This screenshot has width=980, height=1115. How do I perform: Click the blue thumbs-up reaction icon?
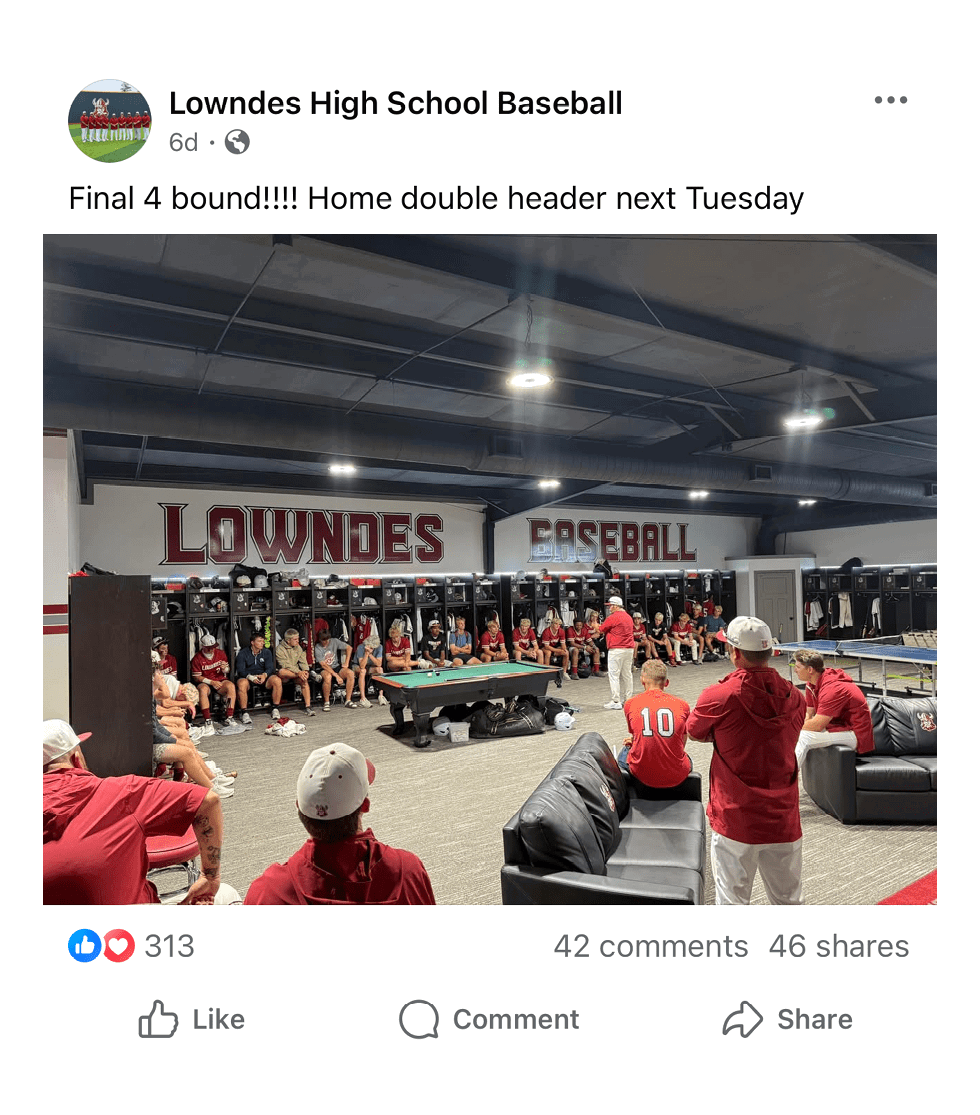(x=85, y=946)
